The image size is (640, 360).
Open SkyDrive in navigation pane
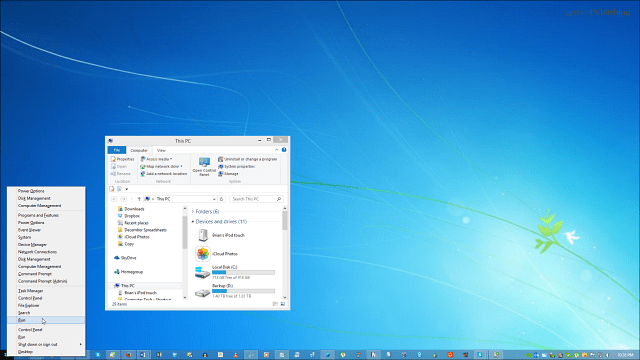point(125,258)
